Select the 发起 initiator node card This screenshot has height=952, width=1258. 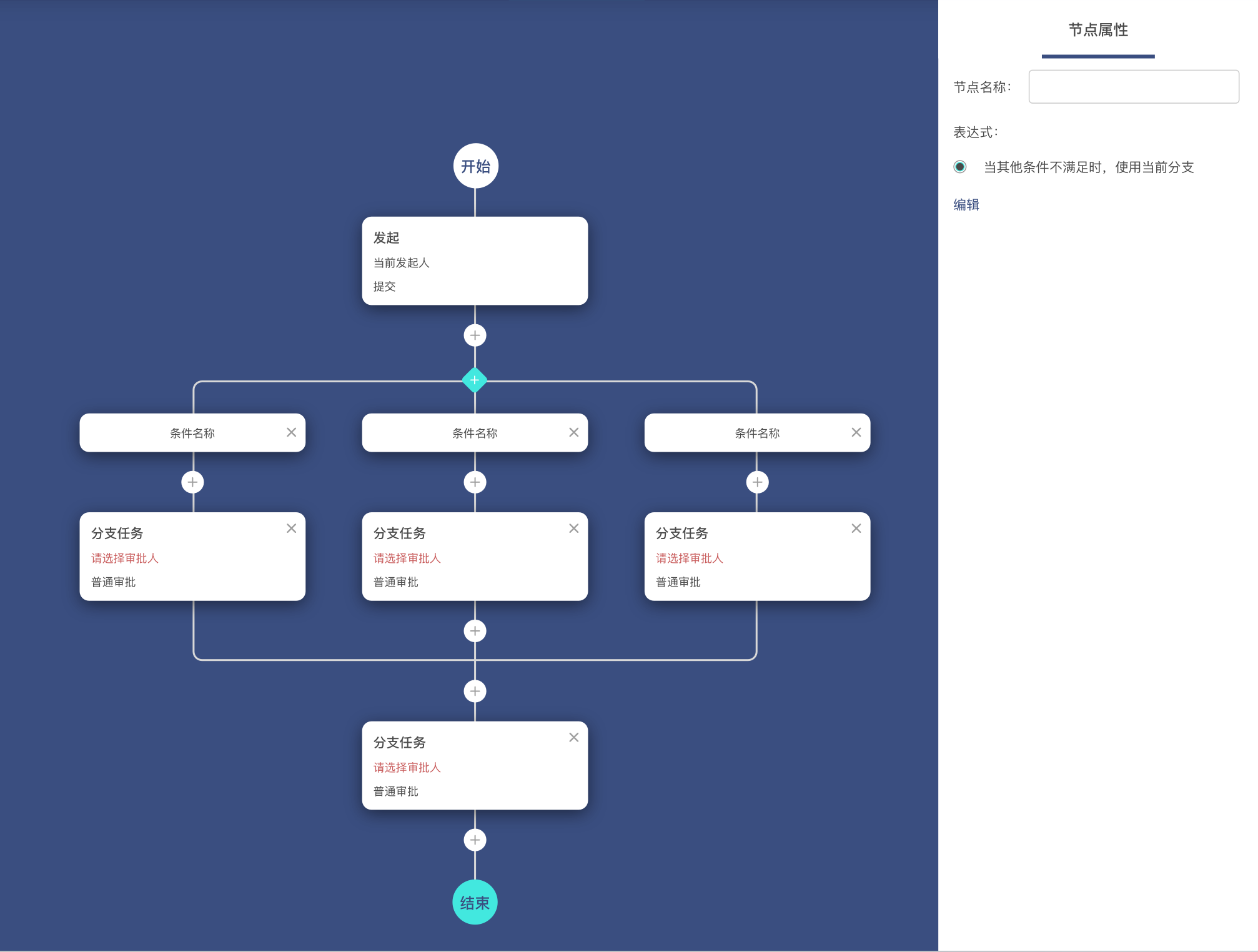pos(475,261)
